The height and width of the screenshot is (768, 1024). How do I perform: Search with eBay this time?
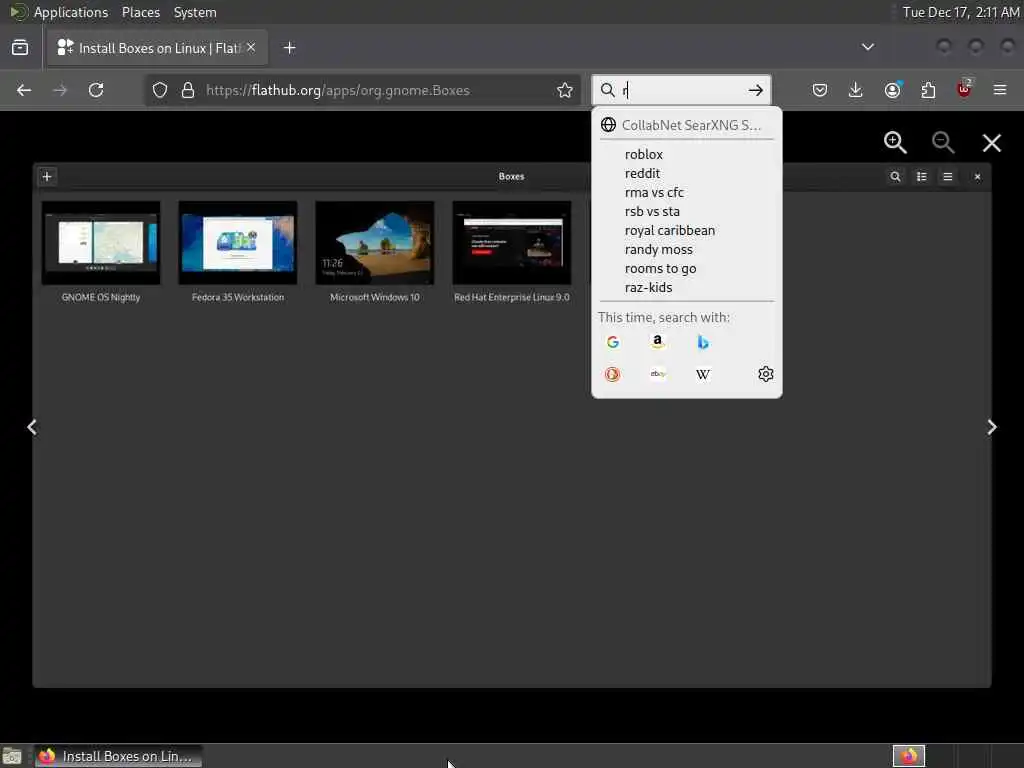pos(658,374)
